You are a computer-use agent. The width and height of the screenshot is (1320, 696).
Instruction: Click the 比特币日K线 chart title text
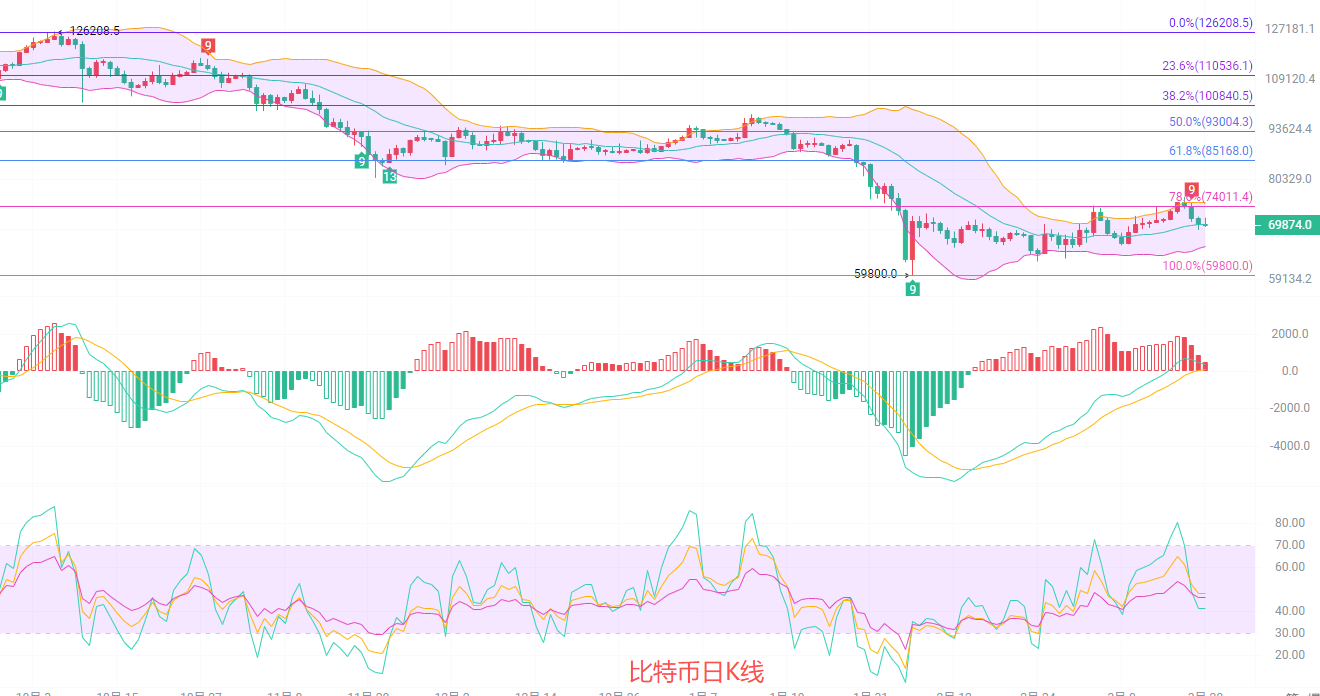696,672
